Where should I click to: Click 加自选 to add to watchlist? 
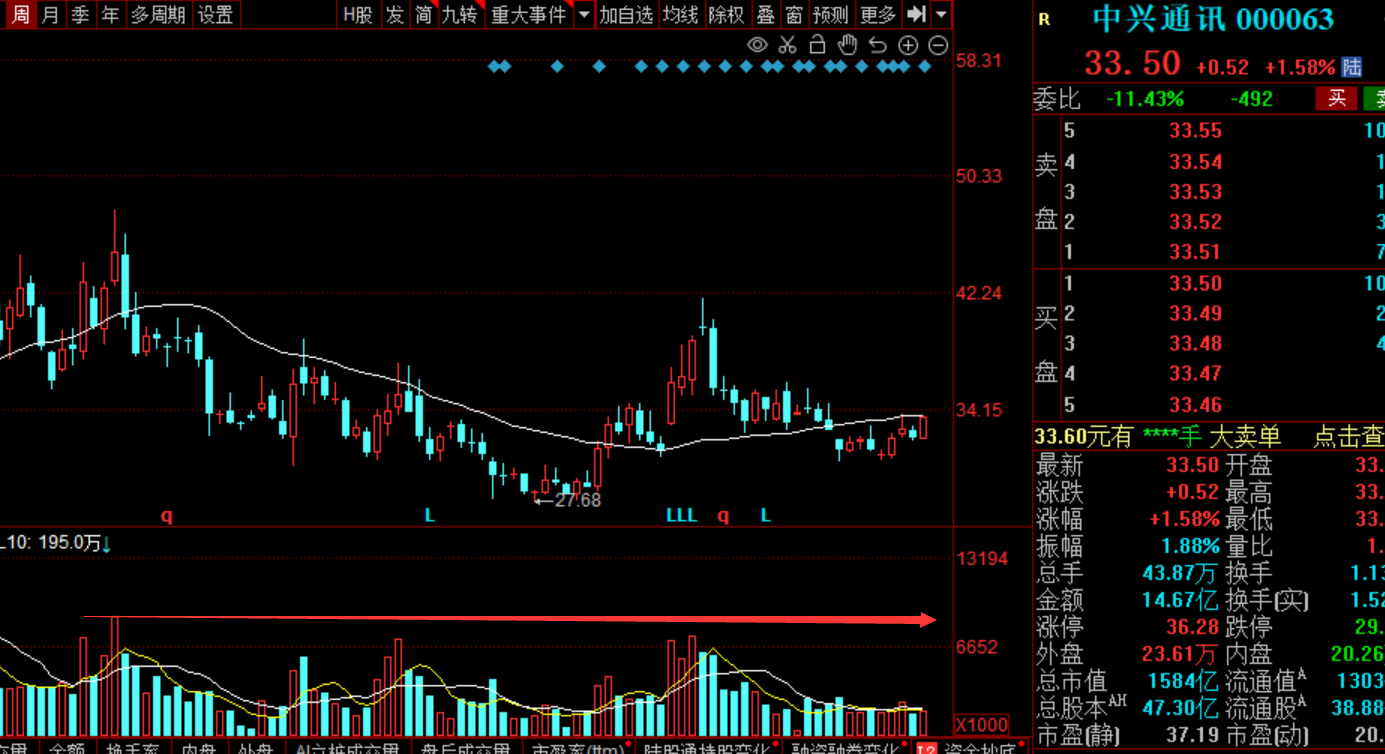tap(626, 15)
